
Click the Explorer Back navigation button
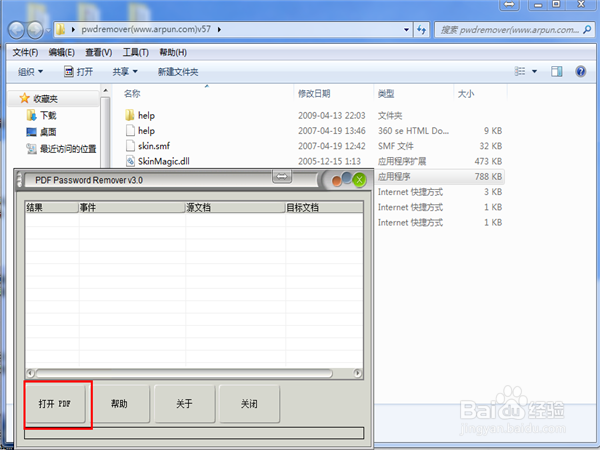[x=16, y=30]
